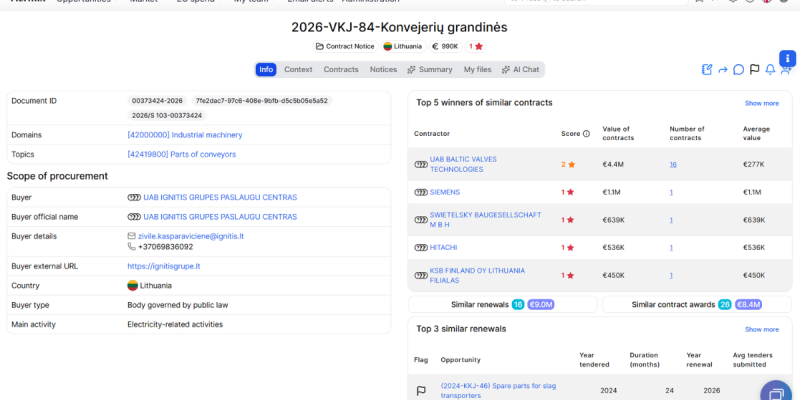Open UAB IGNITIS link in Buyer official name row
Screen dimensions: 800x400
click(x=220, y=217)
